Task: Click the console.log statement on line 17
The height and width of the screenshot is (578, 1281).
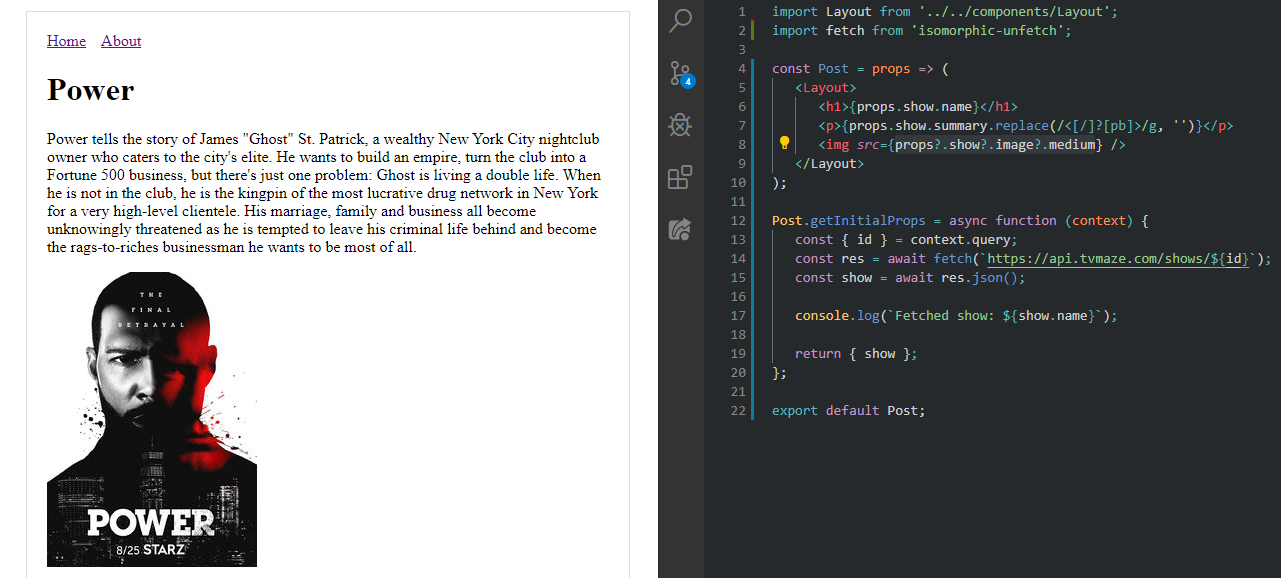Action: pyautogui.click(x=956, y=315)
